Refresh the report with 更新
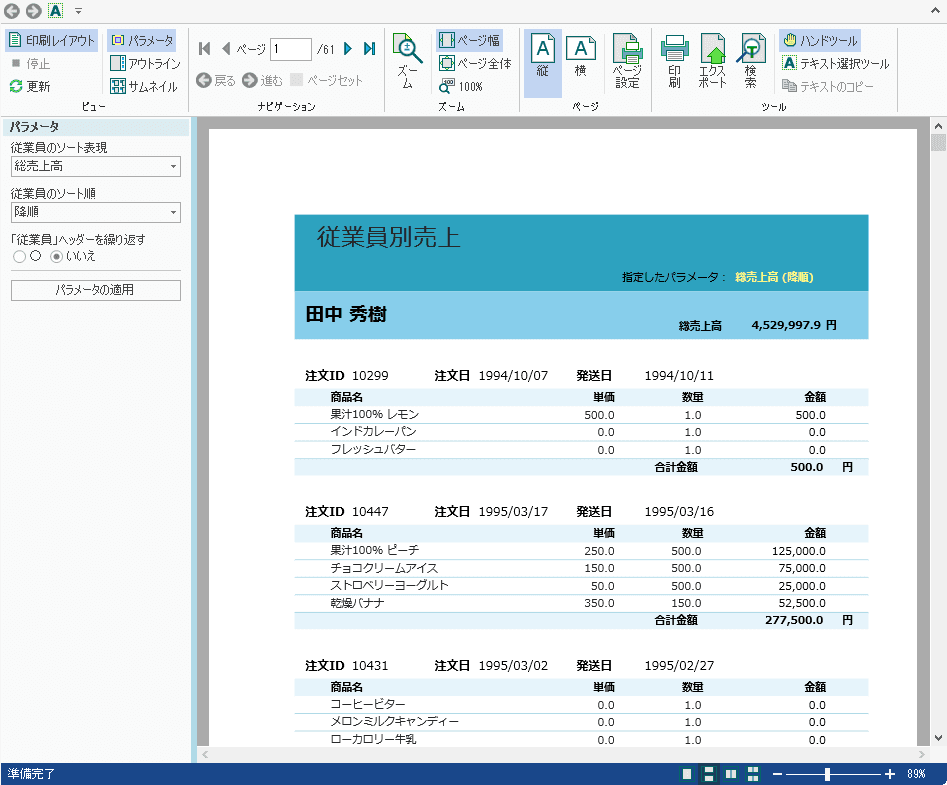947x785 pixels. 31,86
